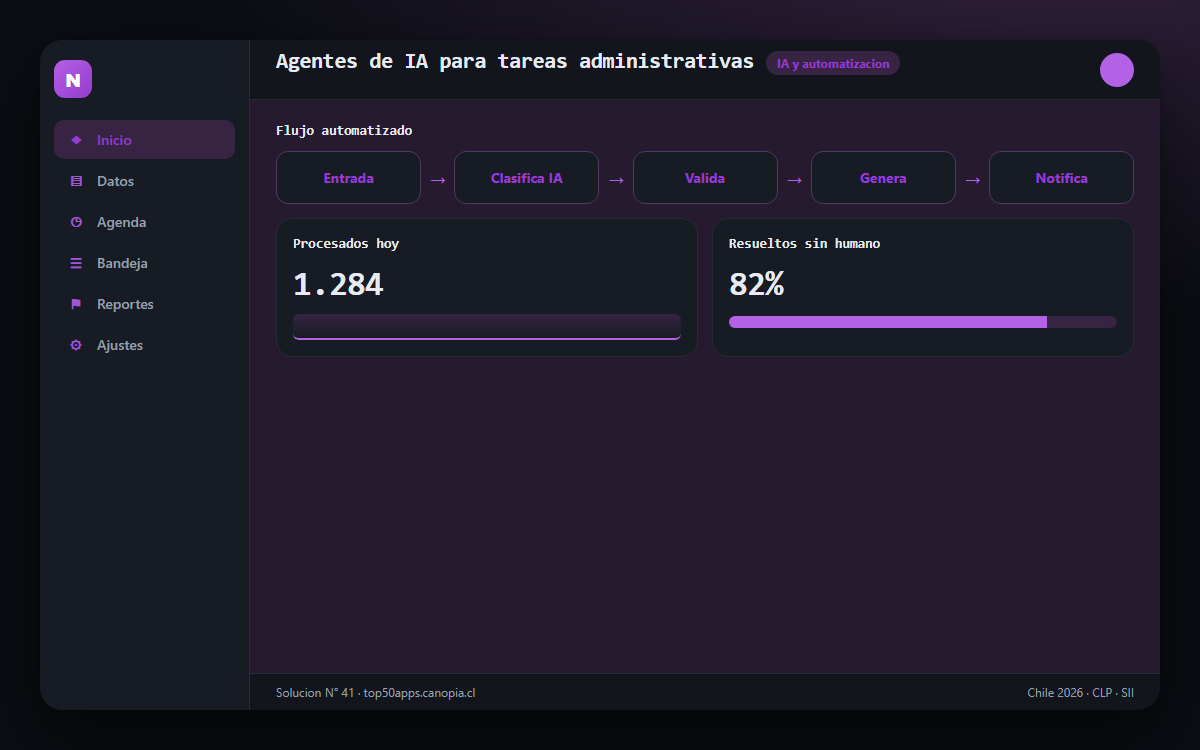Click the Agenda clock icon
1200x750 pixels.
[x=76, y=222]
